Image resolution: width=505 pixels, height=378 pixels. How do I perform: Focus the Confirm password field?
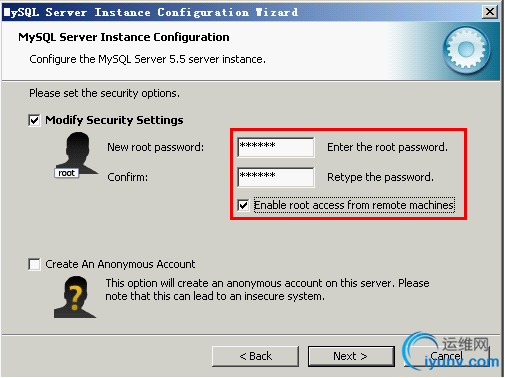coord(276,177)
